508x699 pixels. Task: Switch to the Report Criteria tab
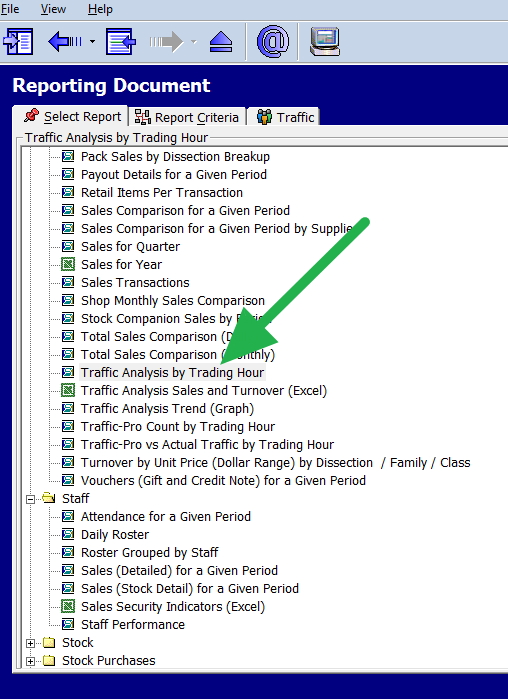tap(187, 117)
